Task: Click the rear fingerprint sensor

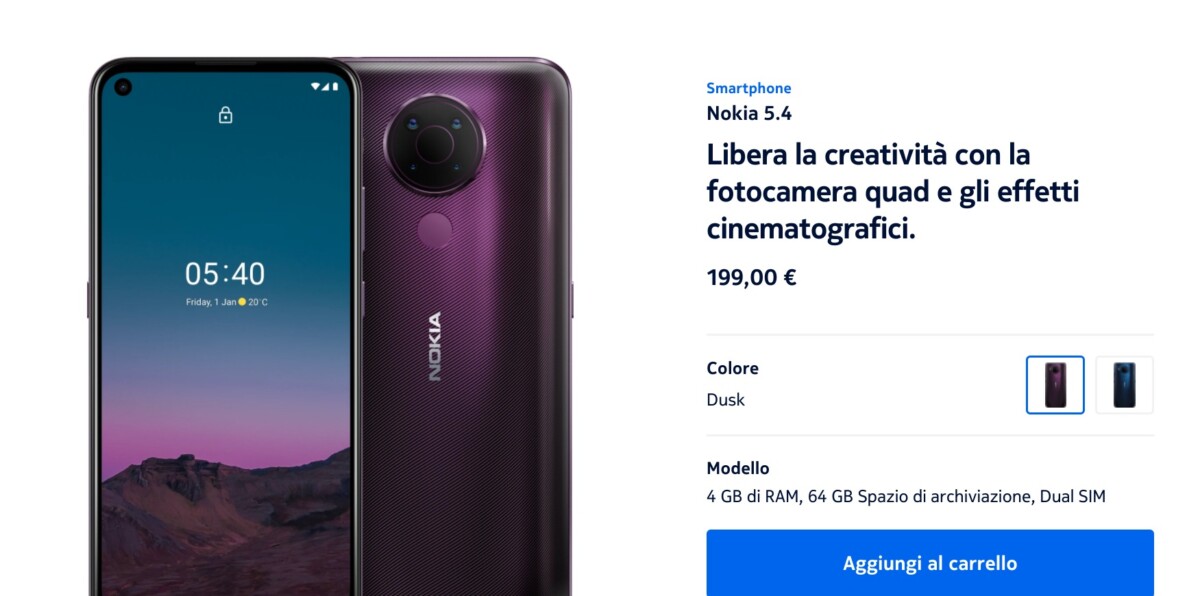Action: 434,231
